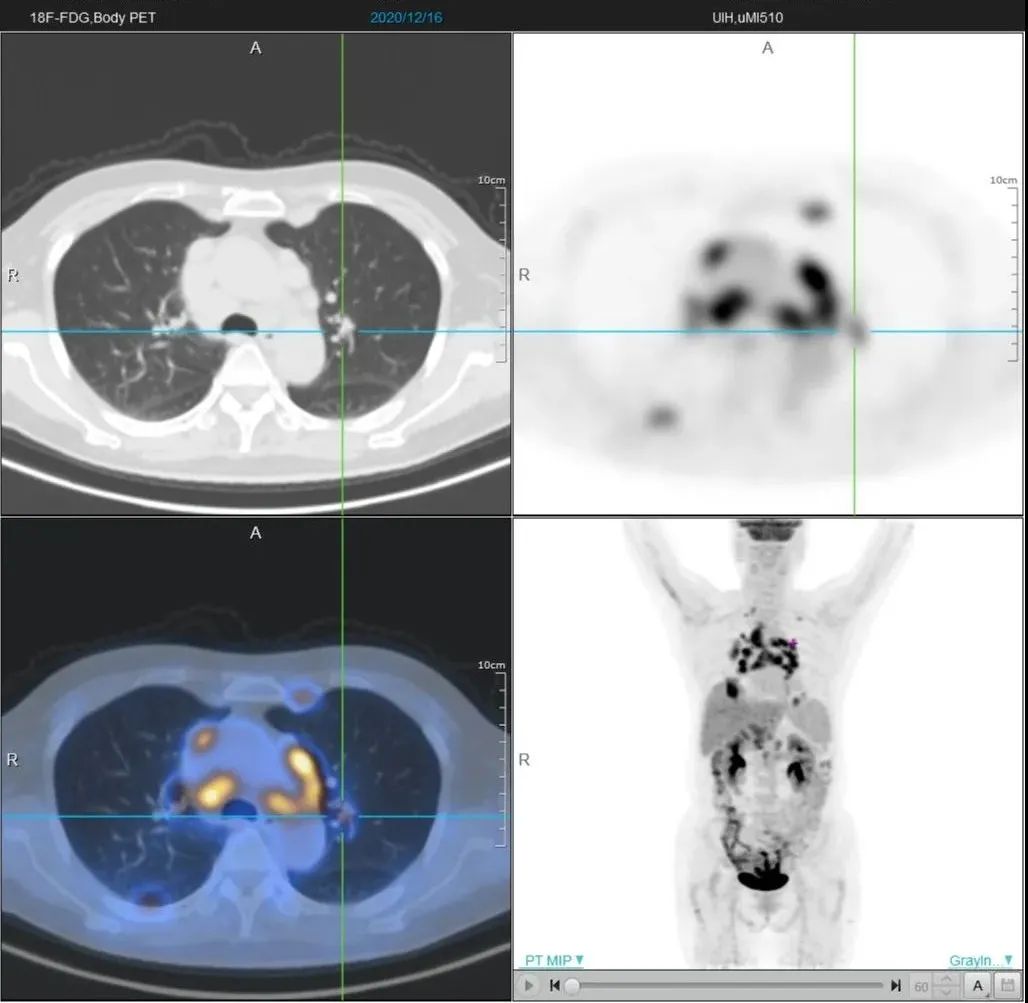Increase frame value with up stepper arrow
Viewport: 1028px width, 1003px height.
(946, 980)
